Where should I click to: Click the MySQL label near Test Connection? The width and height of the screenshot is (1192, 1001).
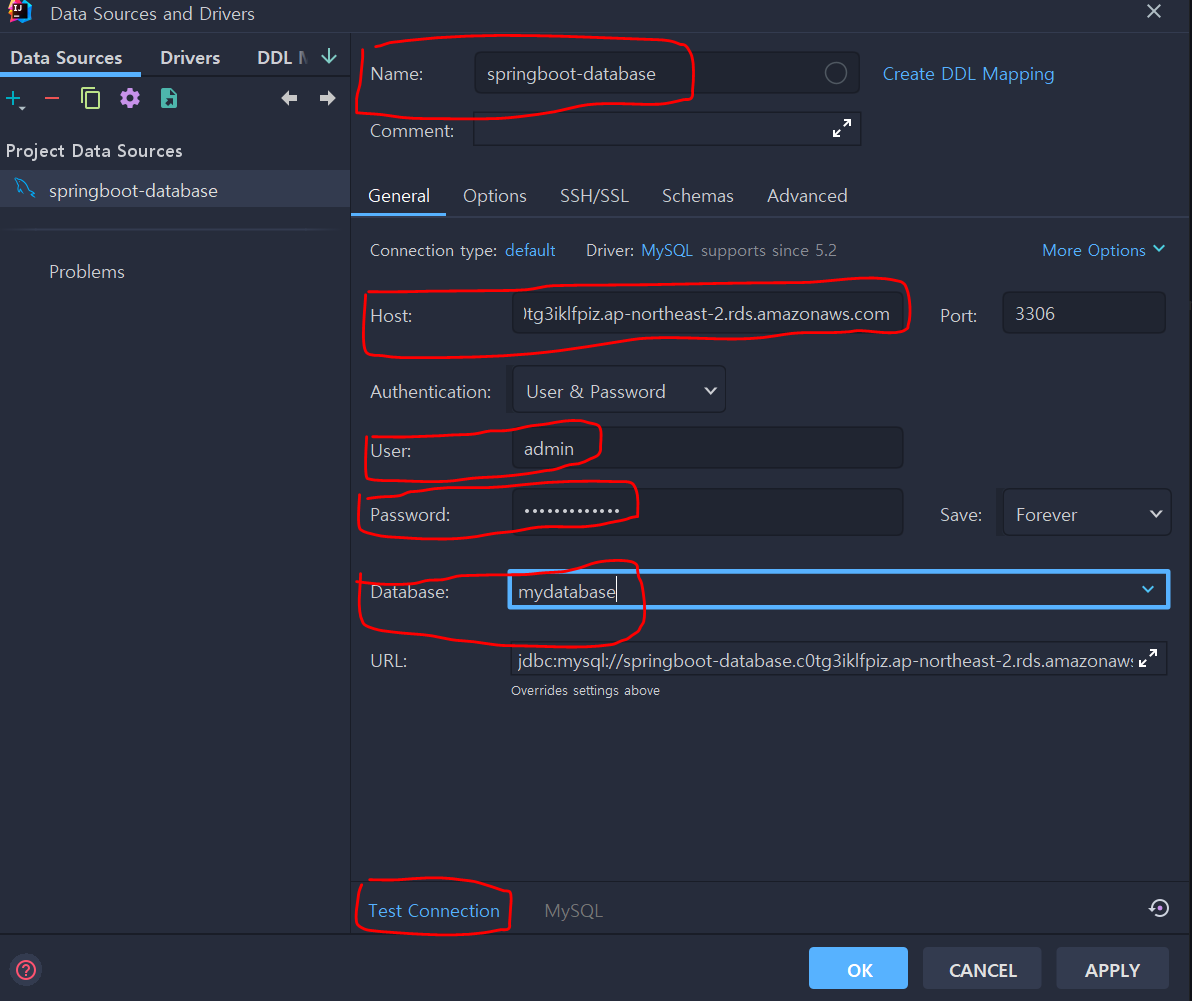tap(573, 911)
